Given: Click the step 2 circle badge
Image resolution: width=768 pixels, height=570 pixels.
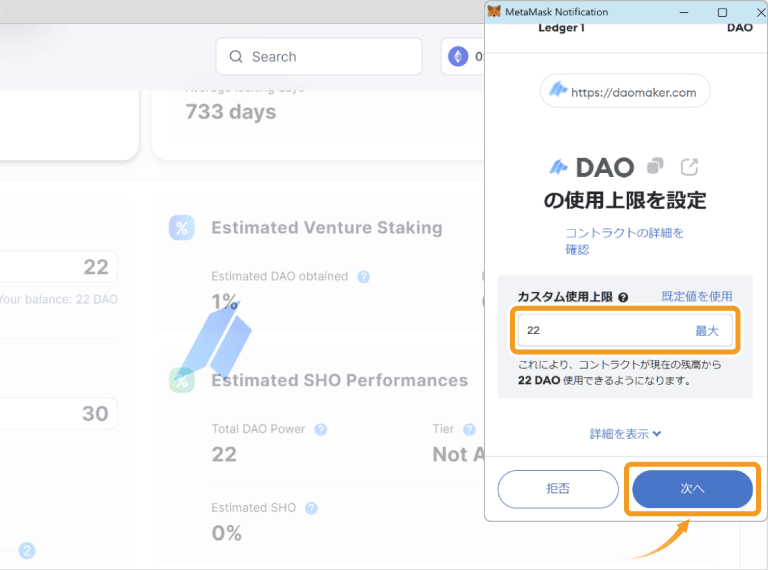Looking at the screenshot, I should pos(27,551).
